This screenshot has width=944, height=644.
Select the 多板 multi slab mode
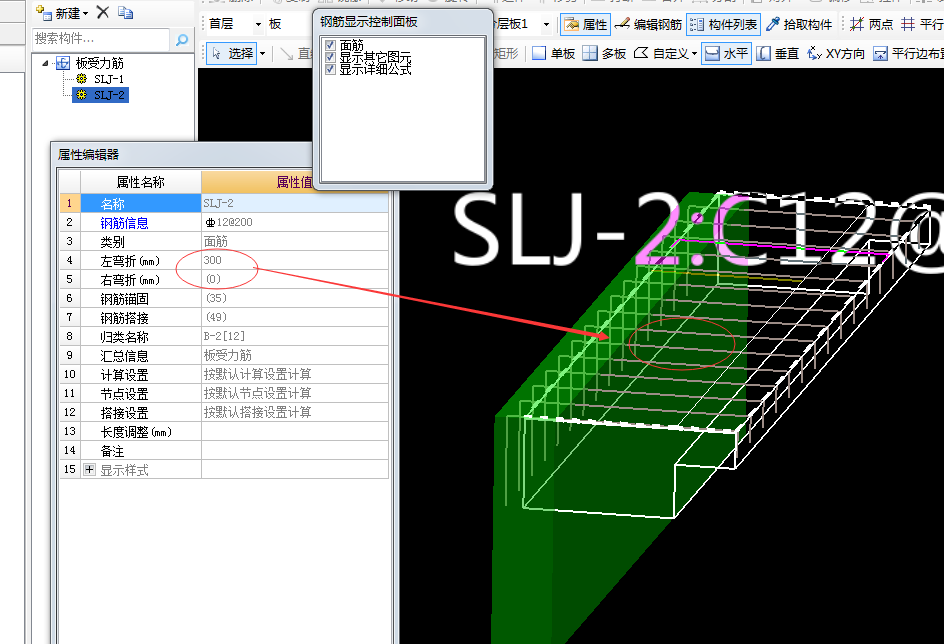click(x=605, y=54)
